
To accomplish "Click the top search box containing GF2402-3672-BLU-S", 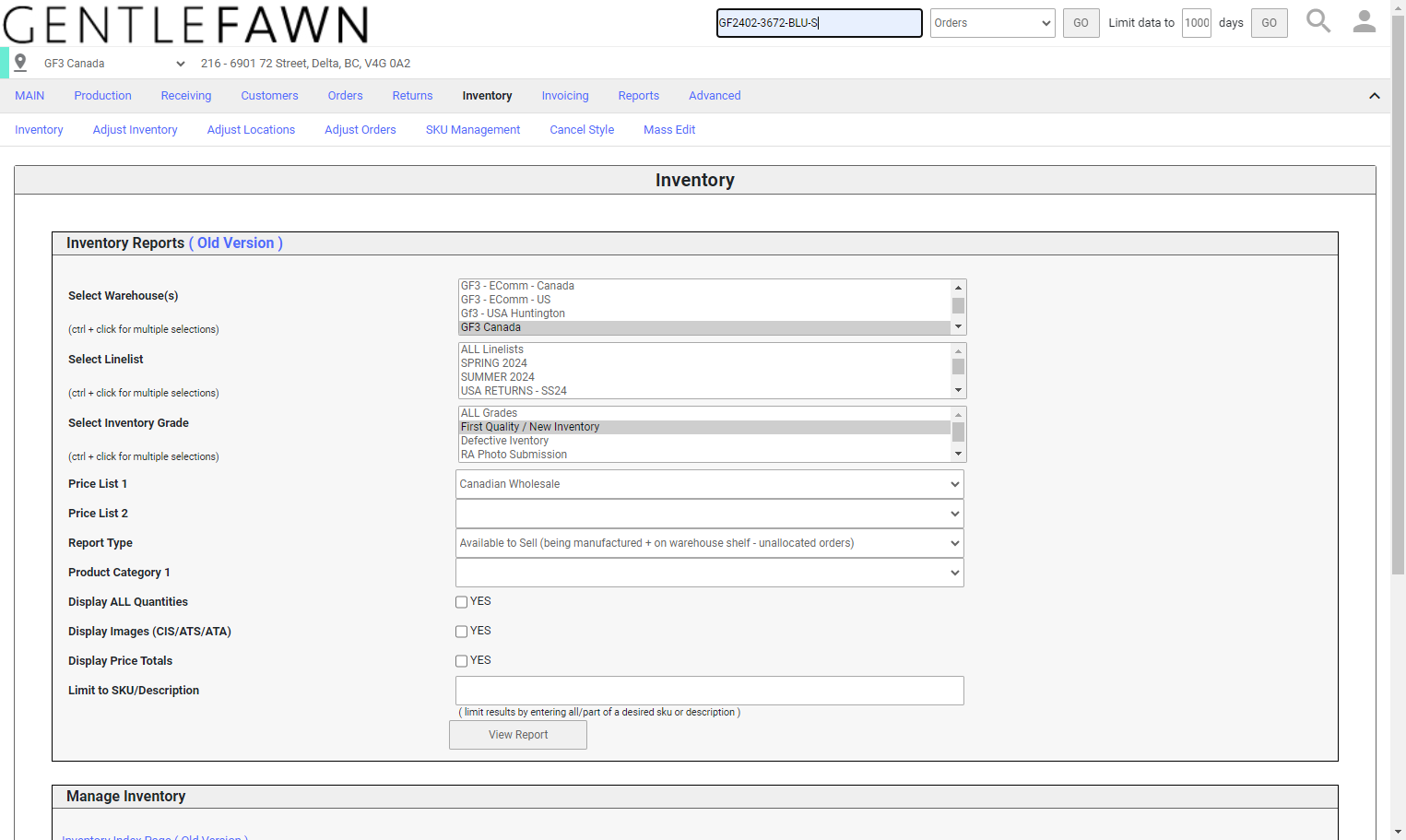I will tap(820, 23).
